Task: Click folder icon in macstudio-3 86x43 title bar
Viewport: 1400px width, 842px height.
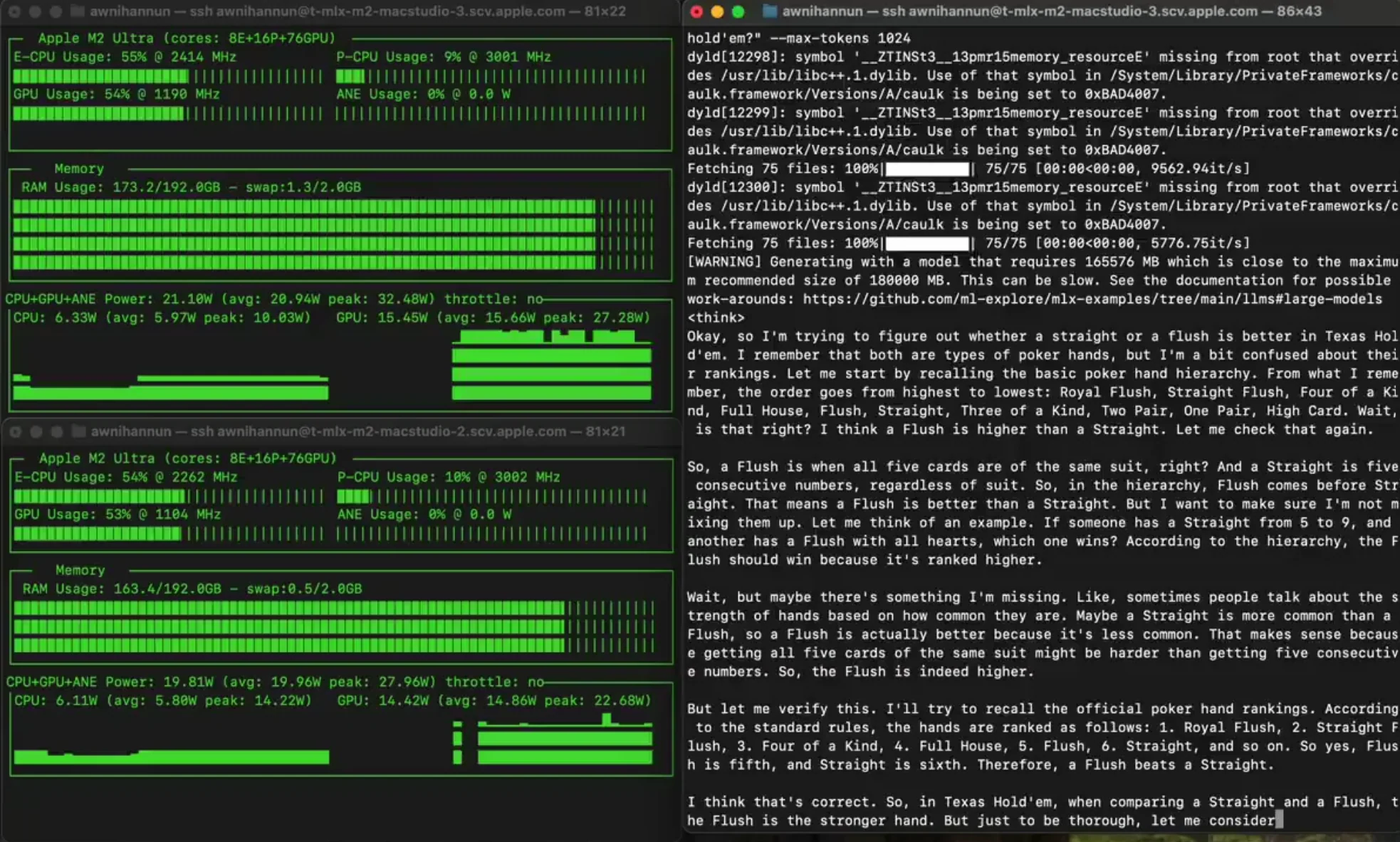Action: pyautogui.click(x=769, y=11)
